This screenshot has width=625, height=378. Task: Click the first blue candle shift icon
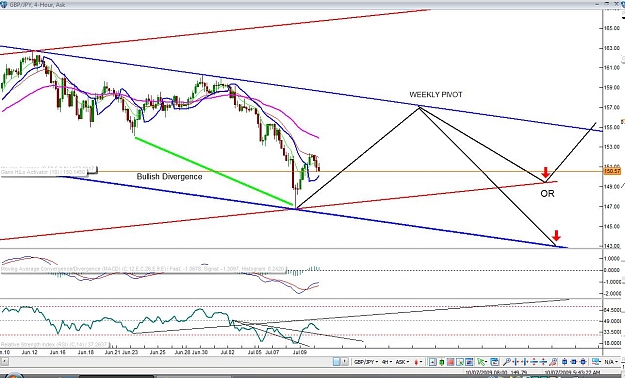point(565,362)
